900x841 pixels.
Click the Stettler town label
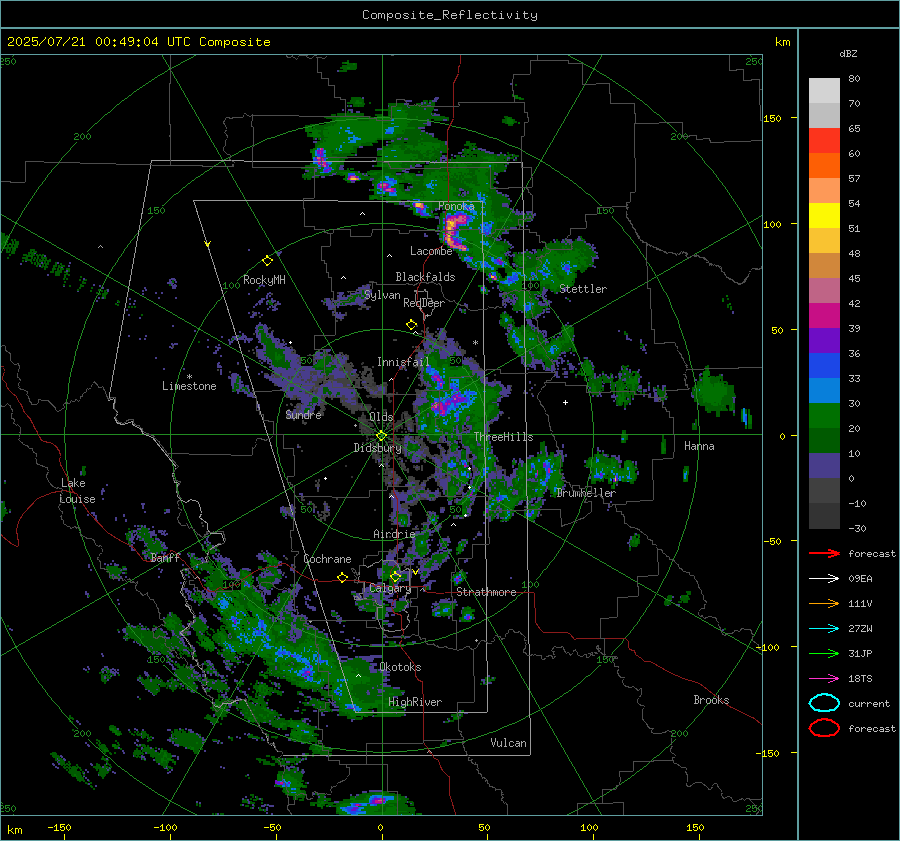coord(583,289)
